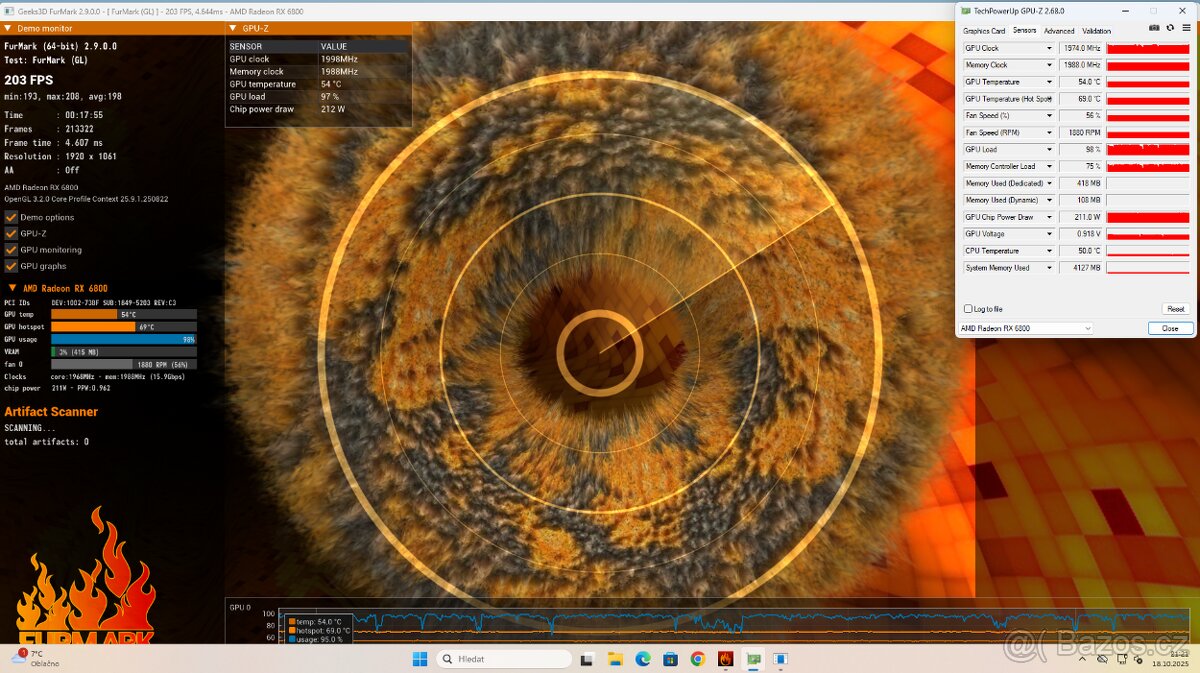Open File Explorer from the taskbar

(x=615, y=659)
